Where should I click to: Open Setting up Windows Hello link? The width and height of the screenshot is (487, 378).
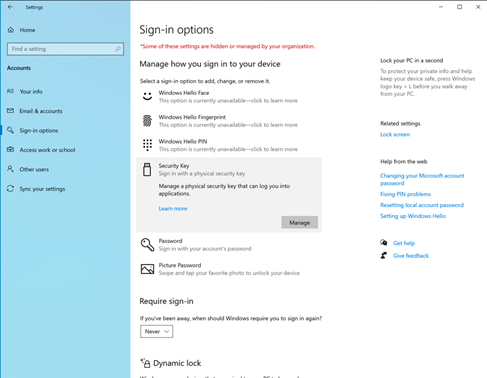coord(413,216)
